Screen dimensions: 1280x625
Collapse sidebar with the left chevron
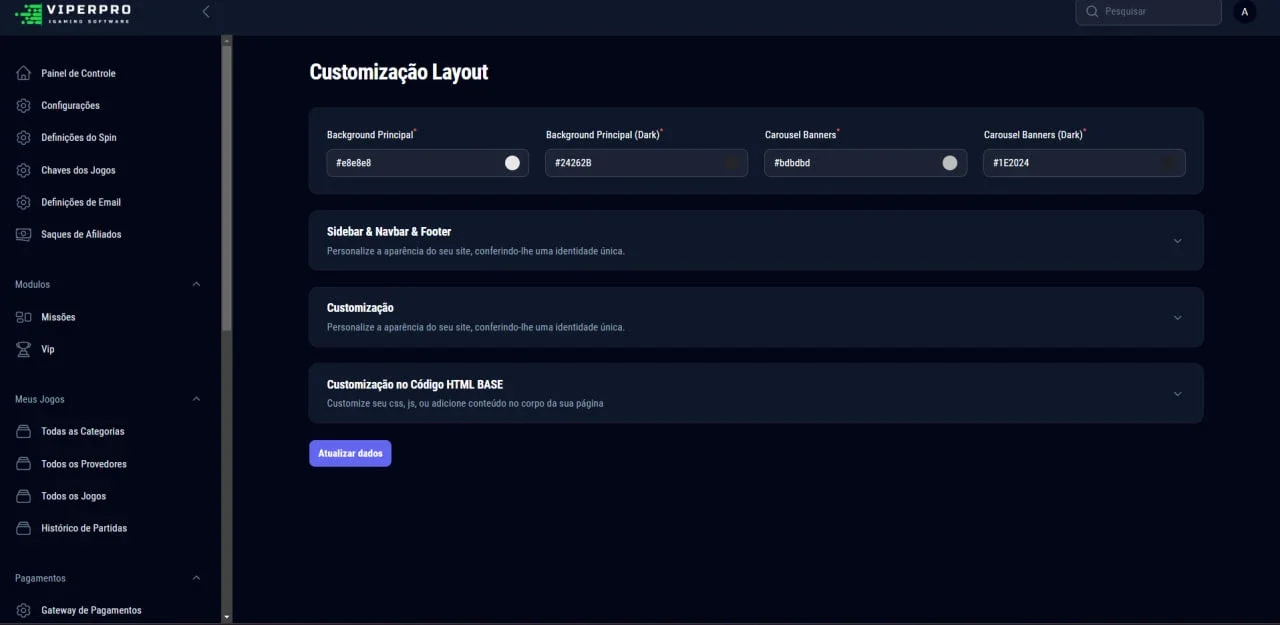206,12
